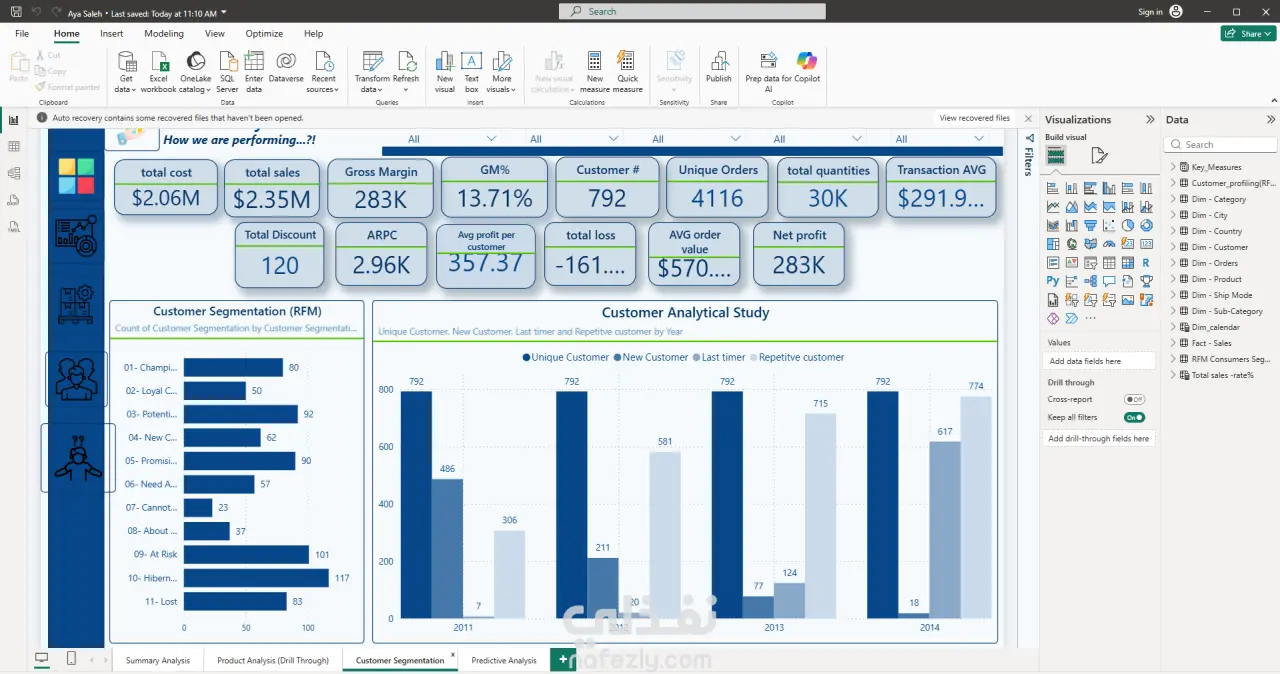
Task: Switch to the Predictive Analysis page tab
Action: (x=504, y=660)
